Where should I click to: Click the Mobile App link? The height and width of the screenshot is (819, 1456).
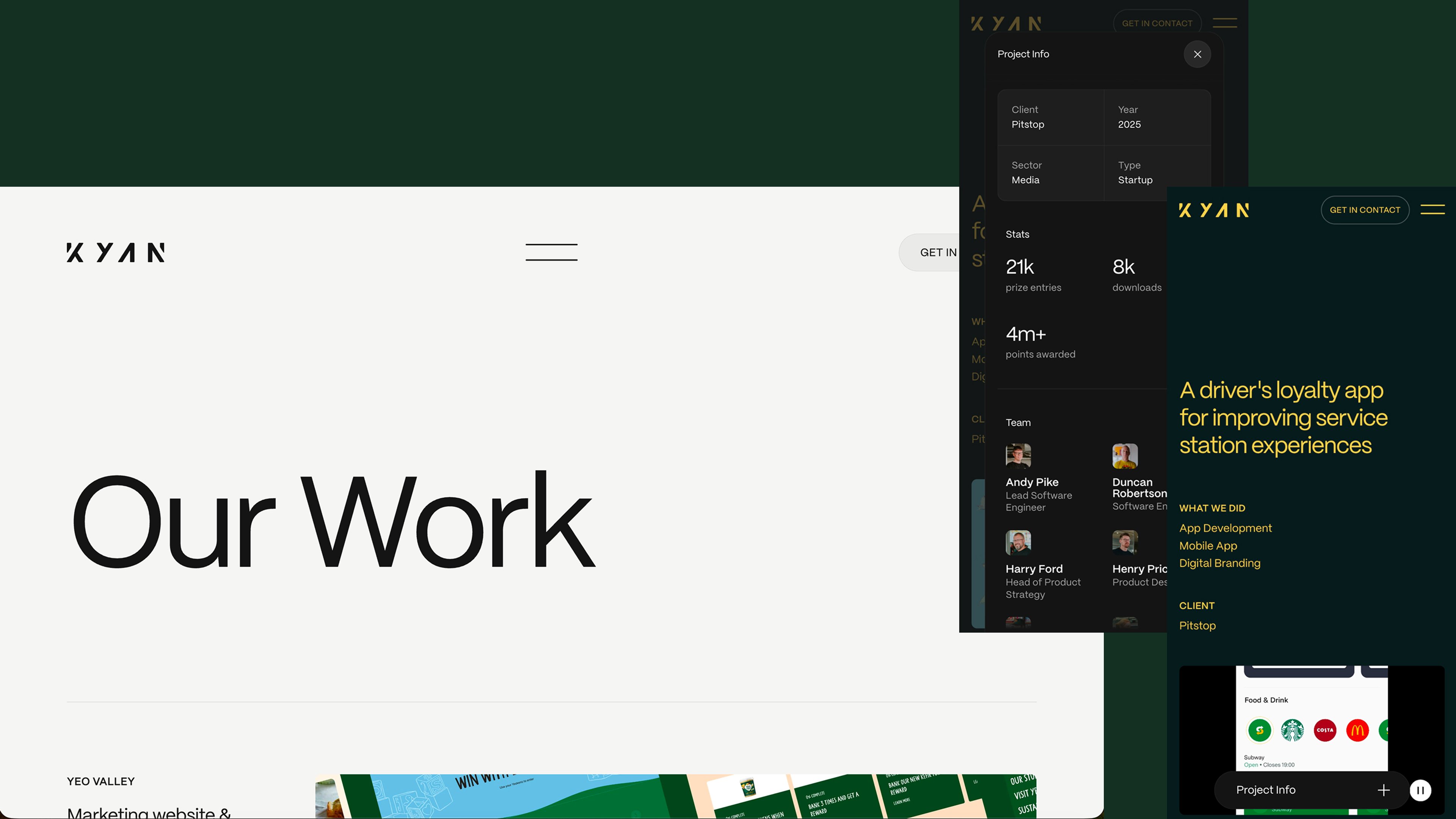point(1208,546)
